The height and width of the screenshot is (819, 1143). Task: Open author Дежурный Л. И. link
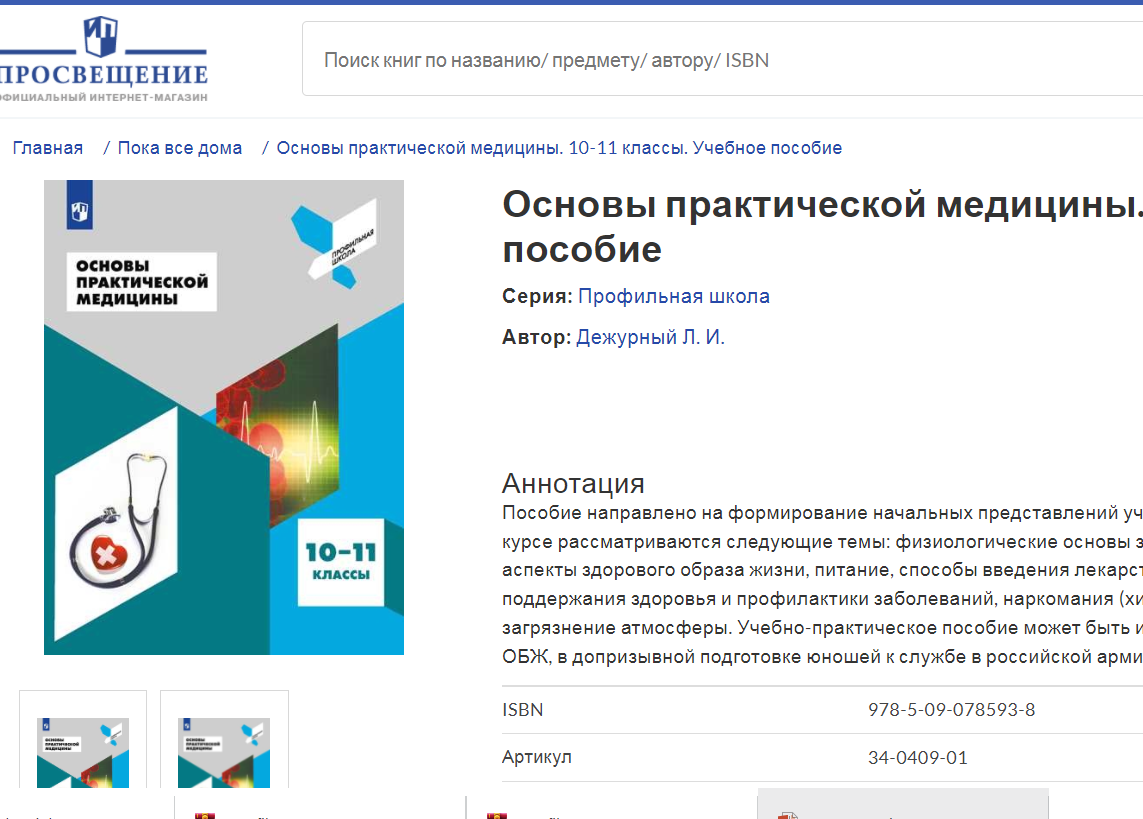point(650,337)
